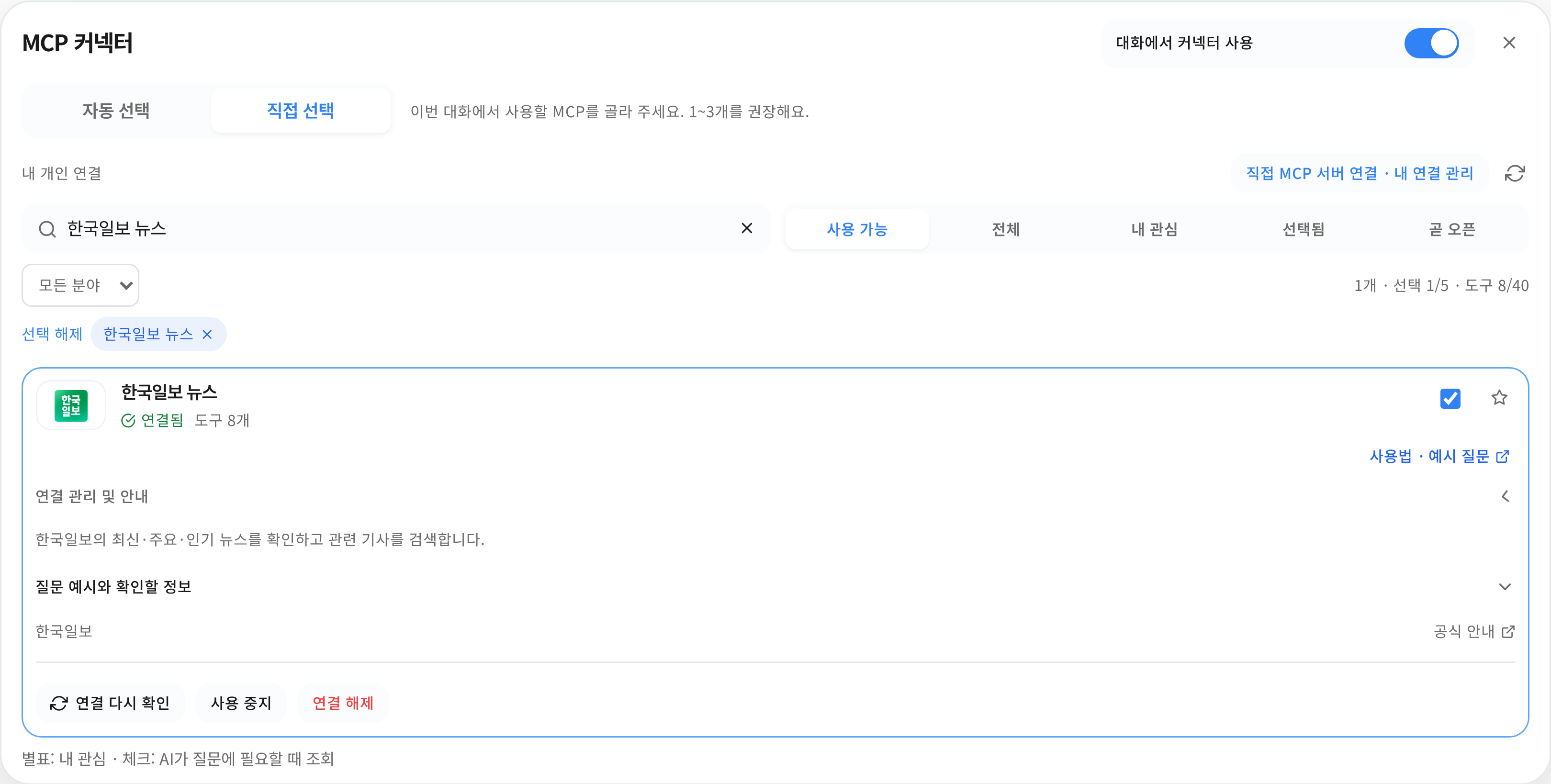Screen dimensions: 1551x784
Task: Collapse the 연결 관리 및 안내 chevron
Action: pos(1505,496)
